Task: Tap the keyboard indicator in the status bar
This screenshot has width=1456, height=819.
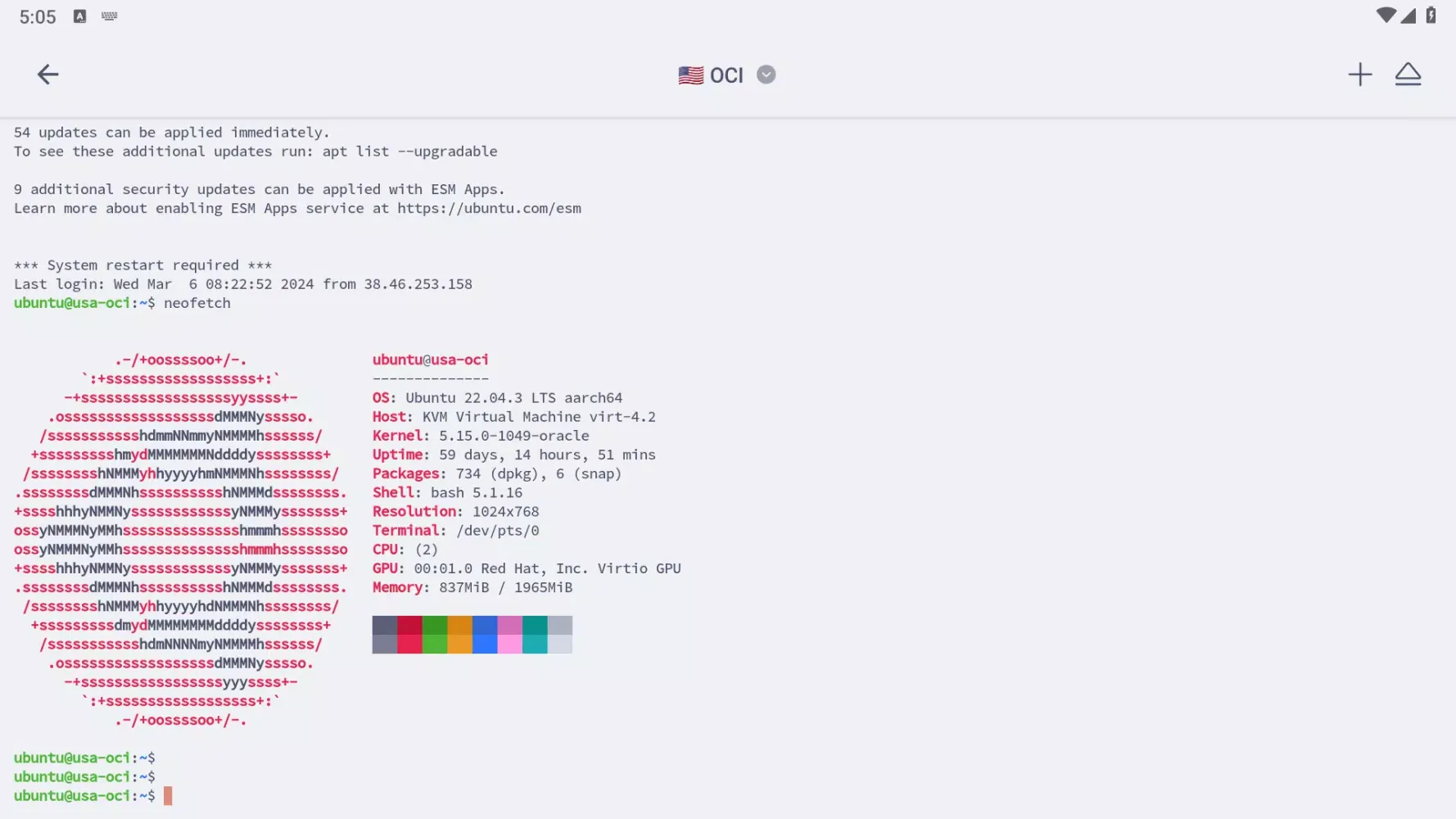Action: tap(109, 16)
